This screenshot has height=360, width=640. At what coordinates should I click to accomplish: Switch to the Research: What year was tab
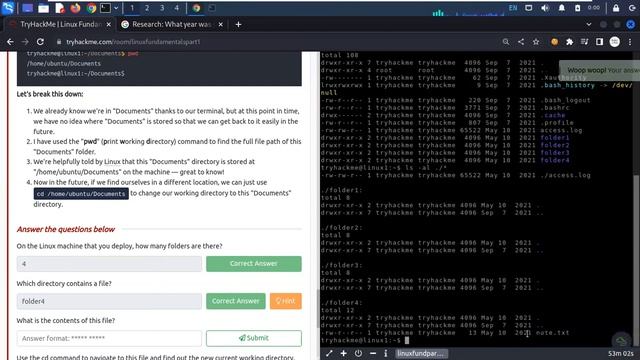[x=172, y=24]
